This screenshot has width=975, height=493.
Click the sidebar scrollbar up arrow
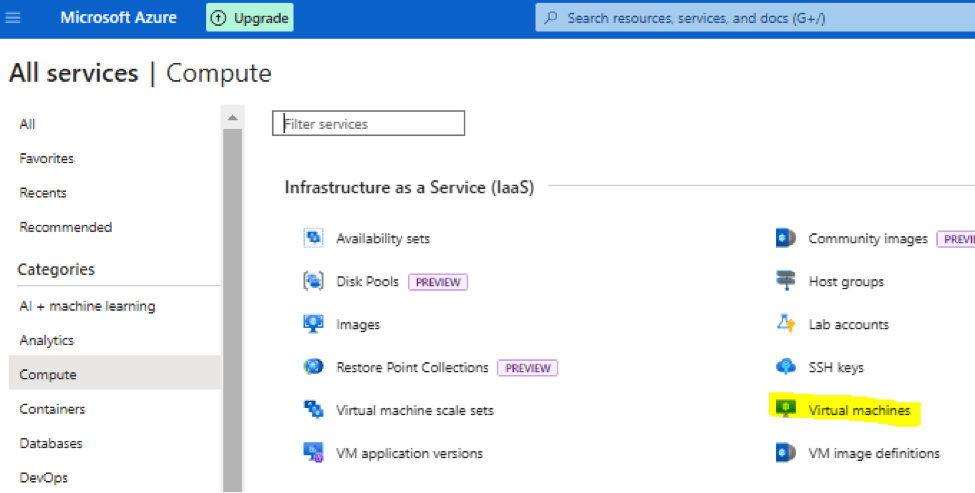[x=232, y=118]
